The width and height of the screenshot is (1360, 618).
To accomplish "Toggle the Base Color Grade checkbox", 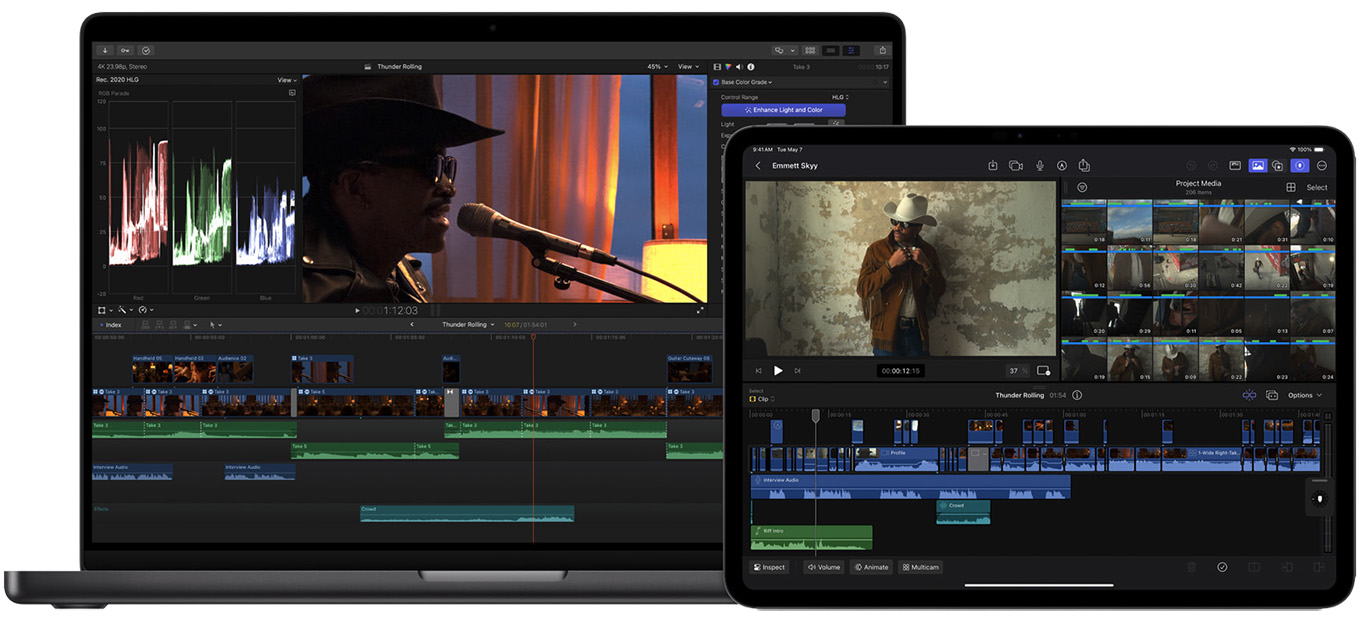I will tap(715, 82).
